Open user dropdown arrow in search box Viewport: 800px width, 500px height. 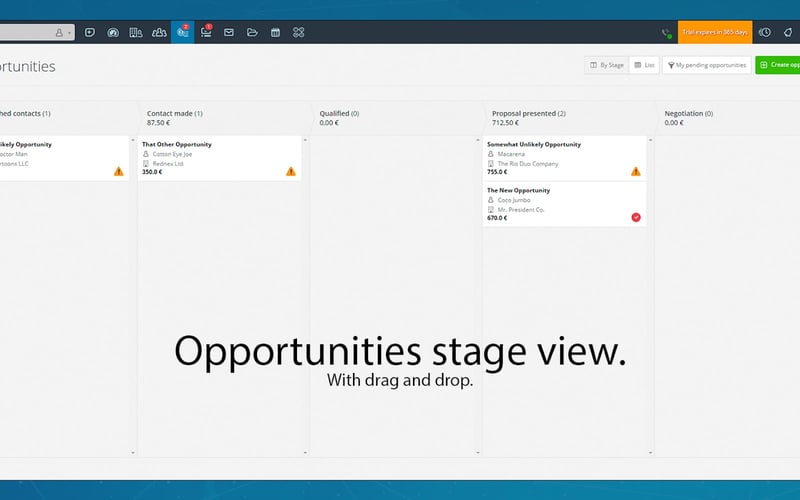69,33
